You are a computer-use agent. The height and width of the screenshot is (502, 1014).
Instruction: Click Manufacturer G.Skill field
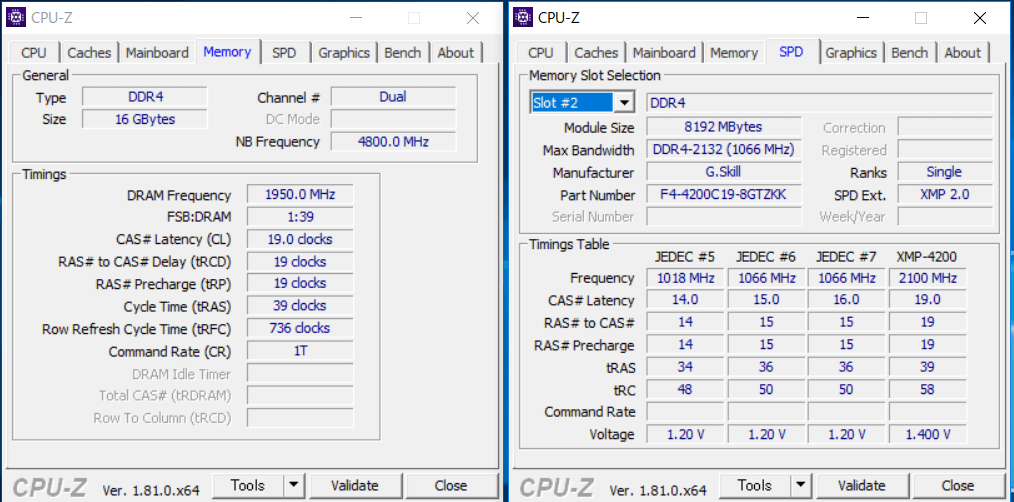point(724,172)
